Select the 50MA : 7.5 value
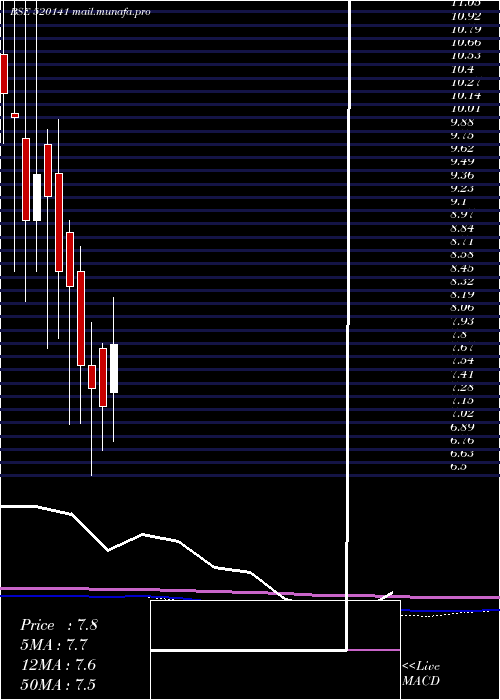Screen dimensions: 500x700 pos(58,684)
